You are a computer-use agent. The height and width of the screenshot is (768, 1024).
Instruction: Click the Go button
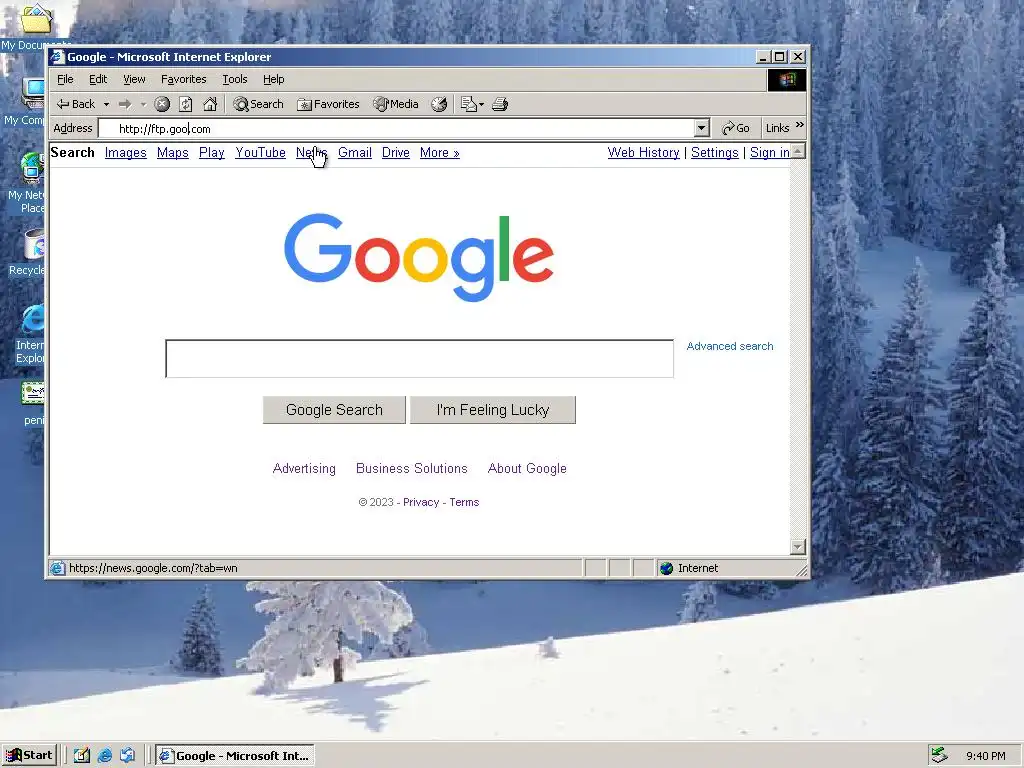pyautogui.click(x=735, y=128)
